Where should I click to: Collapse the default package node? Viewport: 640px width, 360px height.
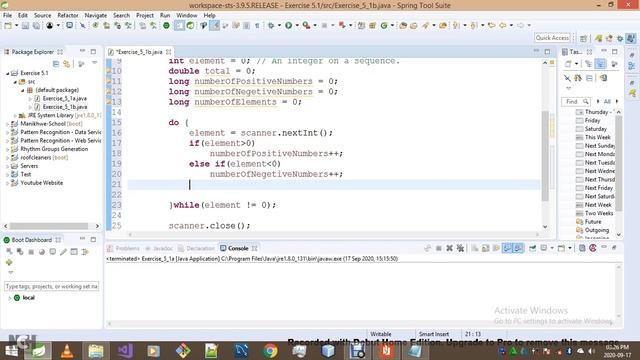pyautogui.click(x=23, y=90)
